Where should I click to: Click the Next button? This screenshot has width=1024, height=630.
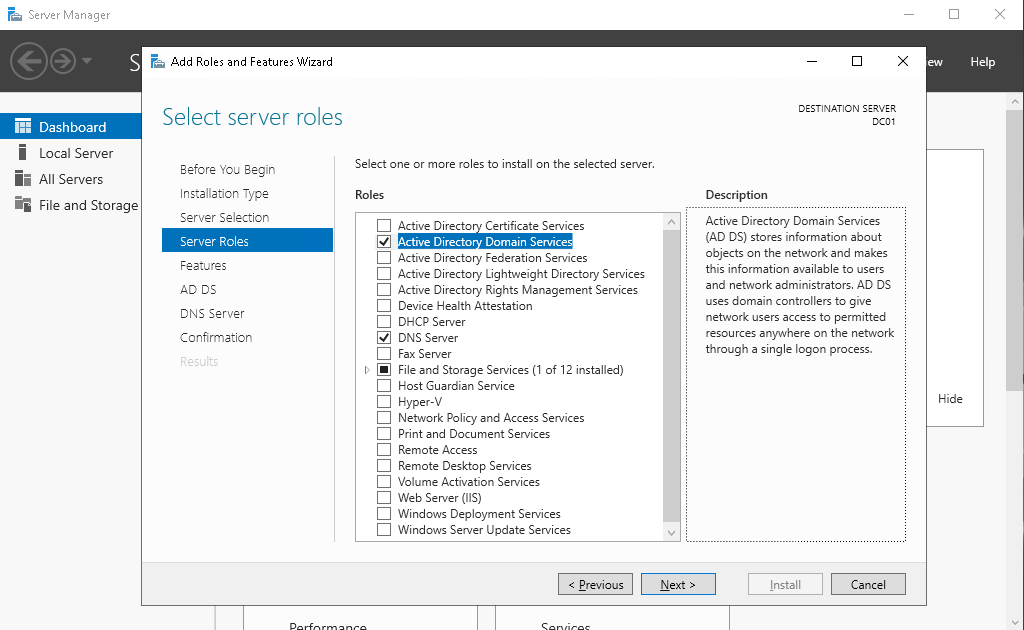point(678,584)
